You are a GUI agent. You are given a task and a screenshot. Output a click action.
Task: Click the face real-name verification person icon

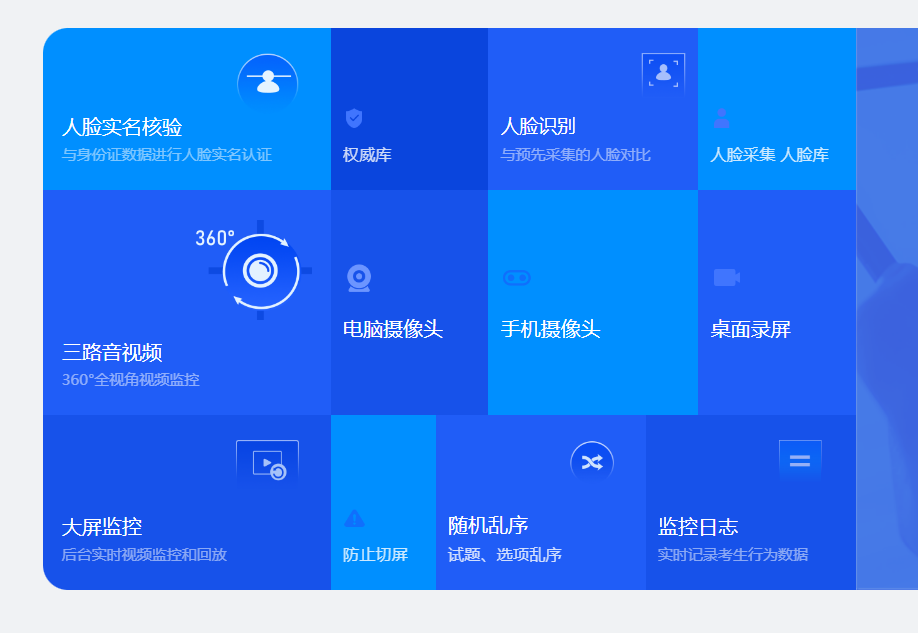point(267,83)
